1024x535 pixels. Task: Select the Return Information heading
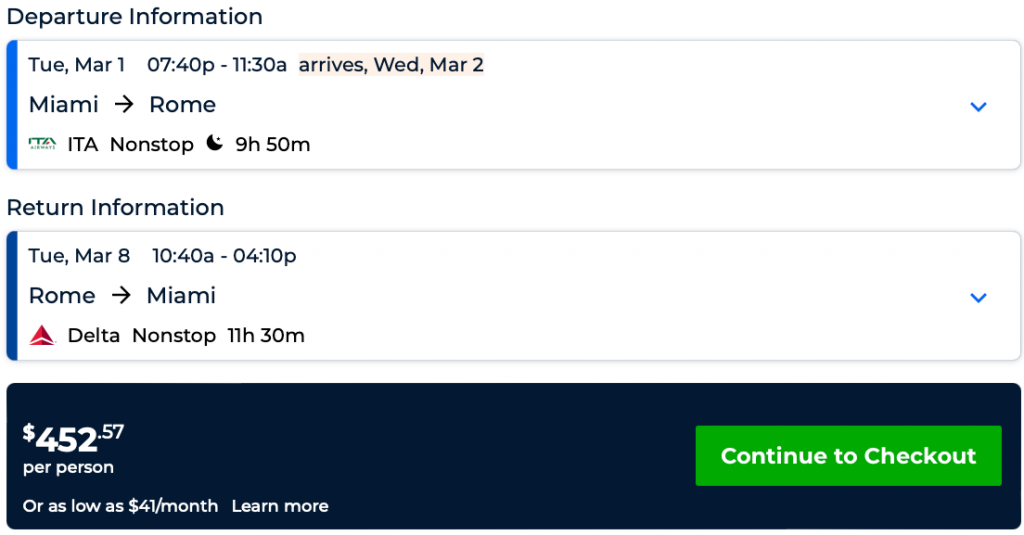point(115,207)
